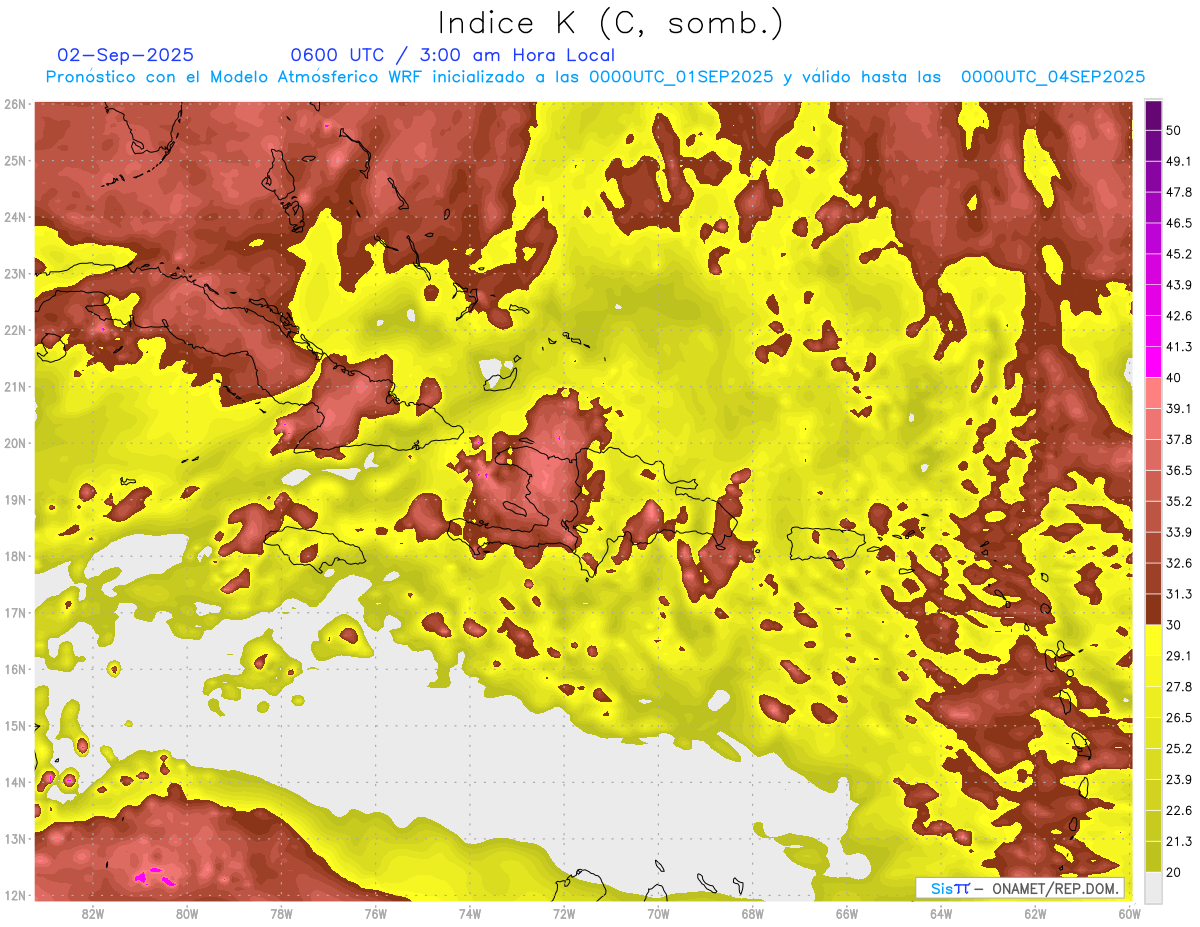Click "0600 UTC / 3:00 am Hora Local" text

pos(452,55)
